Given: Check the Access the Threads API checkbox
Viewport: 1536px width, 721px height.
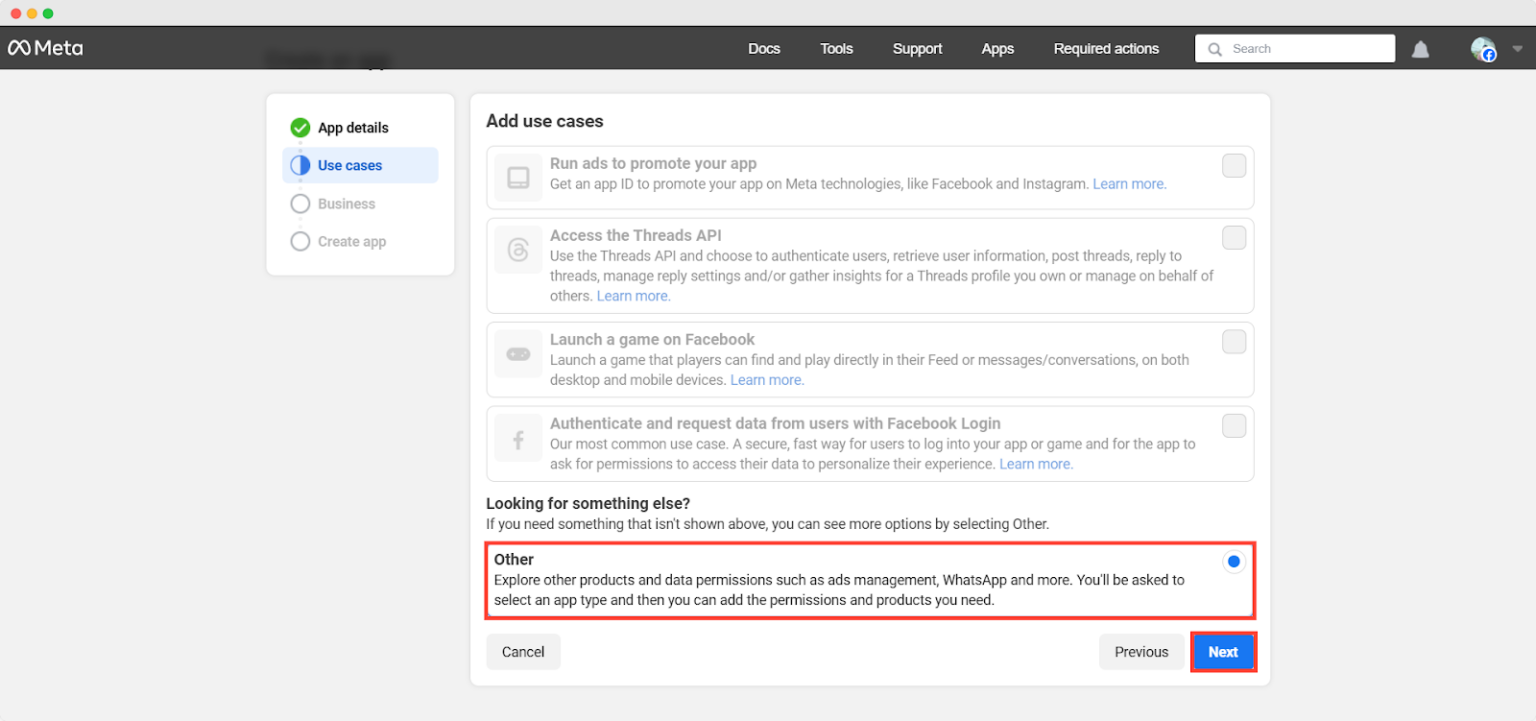Looking at the screenshot, I should [x=1234, y=238].
